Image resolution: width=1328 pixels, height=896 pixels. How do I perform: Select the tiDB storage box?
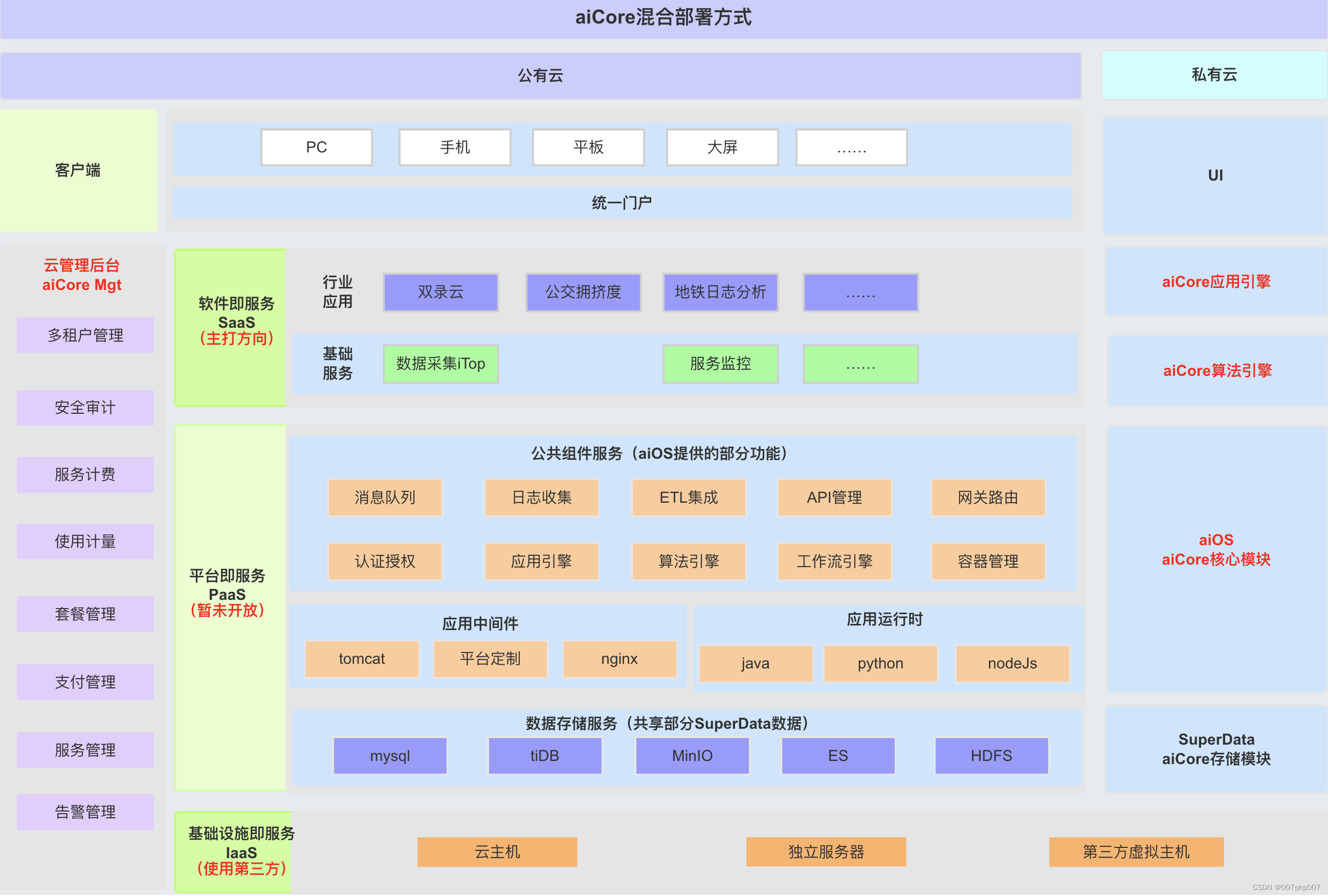pos(545,756)
